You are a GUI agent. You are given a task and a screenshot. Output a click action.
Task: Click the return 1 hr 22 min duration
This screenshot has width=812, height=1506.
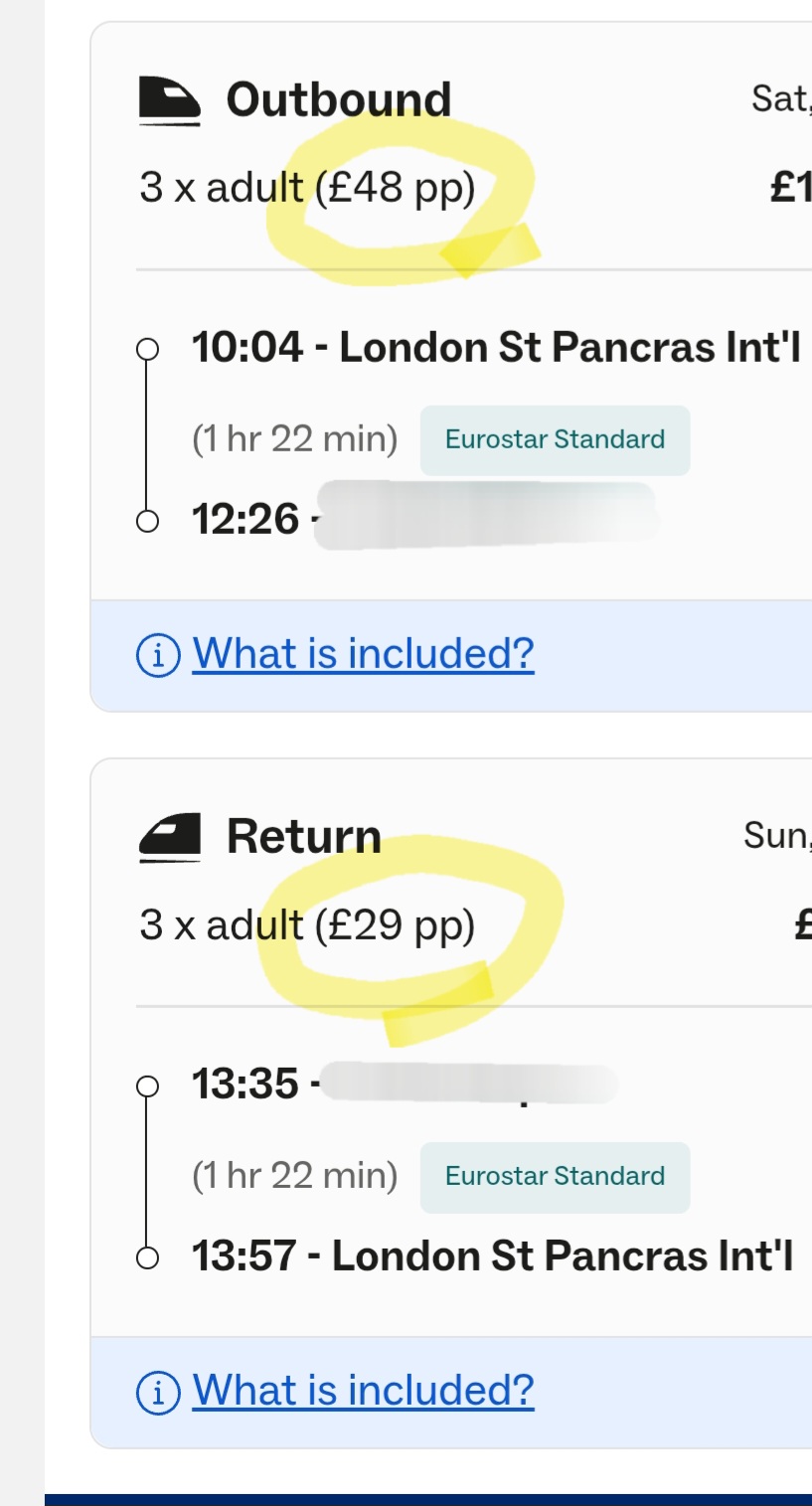[x=294, y=1176]
